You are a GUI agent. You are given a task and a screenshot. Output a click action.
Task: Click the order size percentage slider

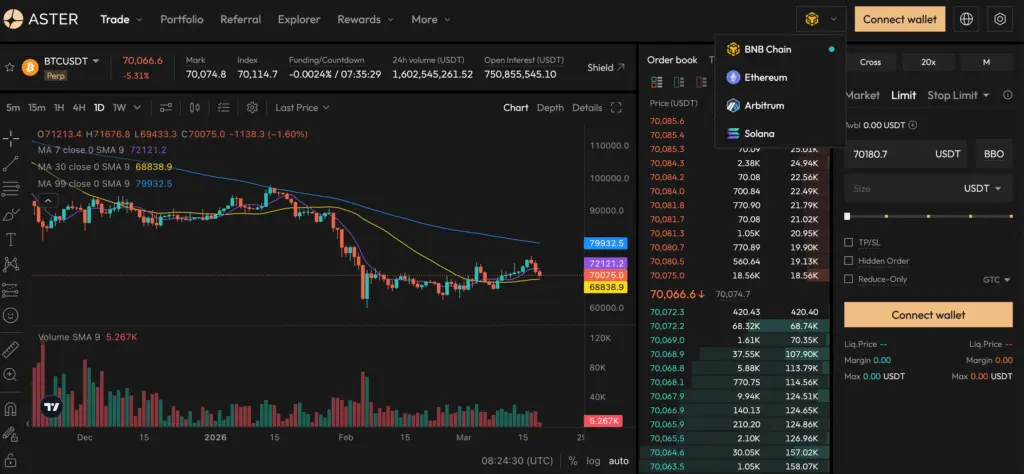[929, 216]
